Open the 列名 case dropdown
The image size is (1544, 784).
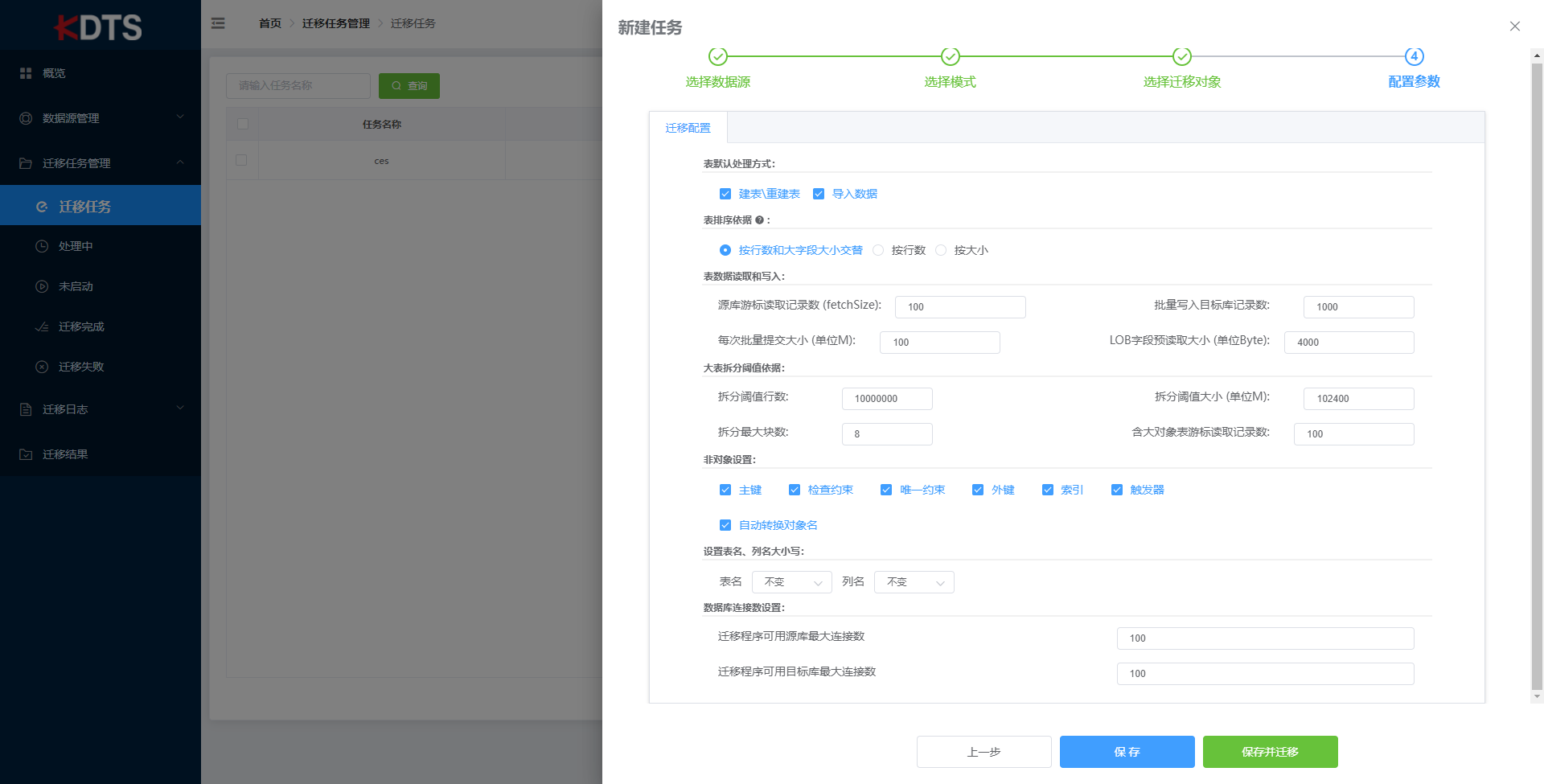[914, 581]
